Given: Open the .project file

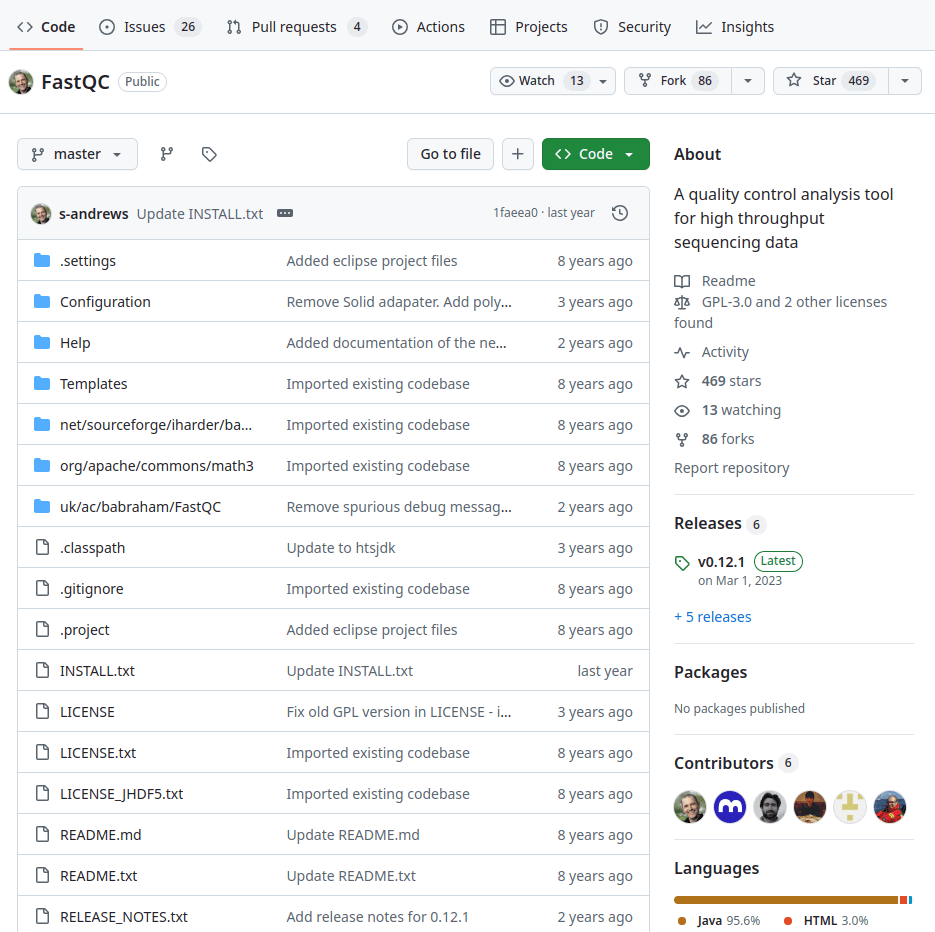Looking at the screenshot, I should click(85, 630).
